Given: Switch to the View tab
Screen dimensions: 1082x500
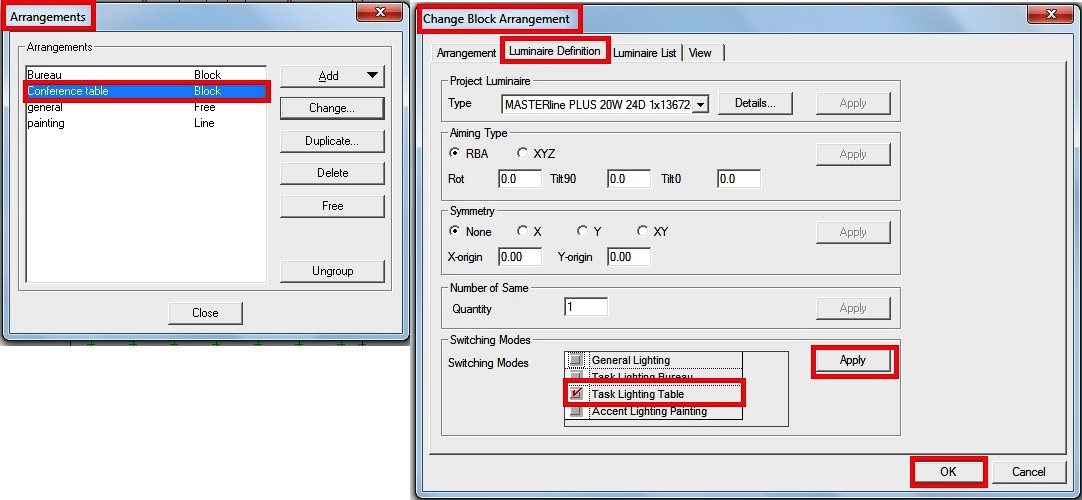Looking at the screenshot, I should click(700, 52).
